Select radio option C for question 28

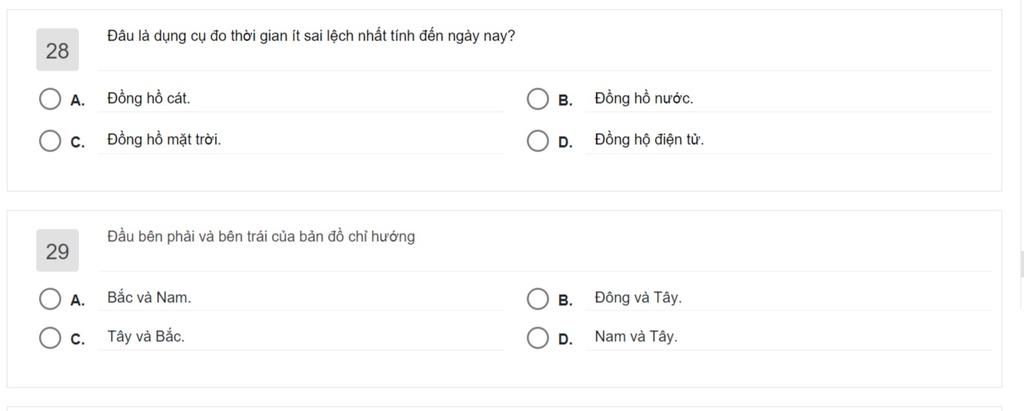(50, 140)
